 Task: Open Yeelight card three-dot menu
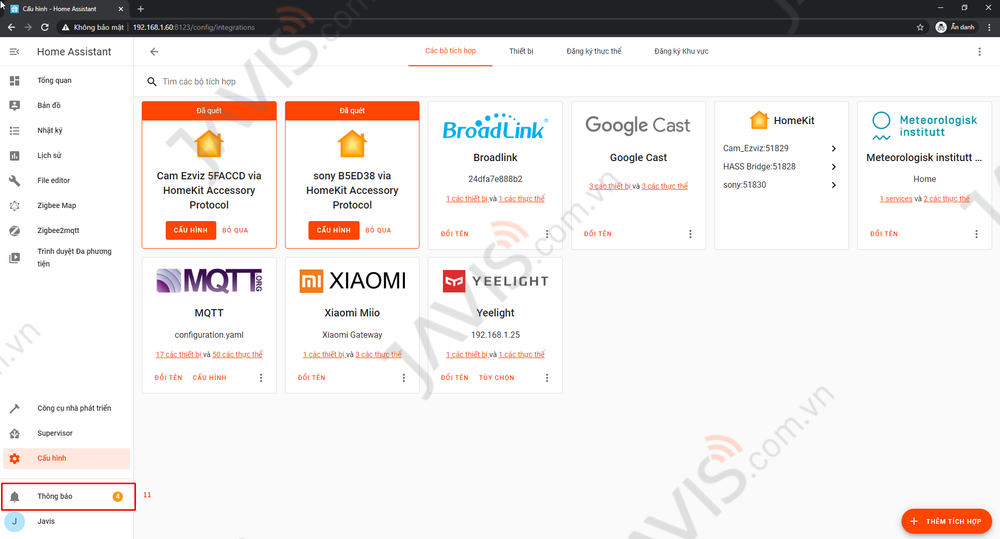(x=547, y=378)
